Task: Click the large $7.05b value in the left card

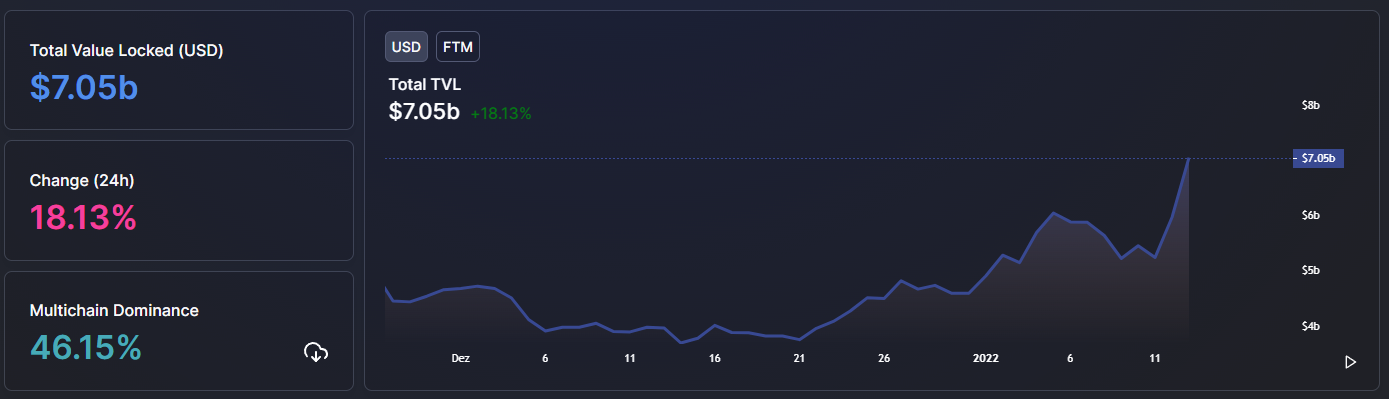Action: [x=83, y=88]
